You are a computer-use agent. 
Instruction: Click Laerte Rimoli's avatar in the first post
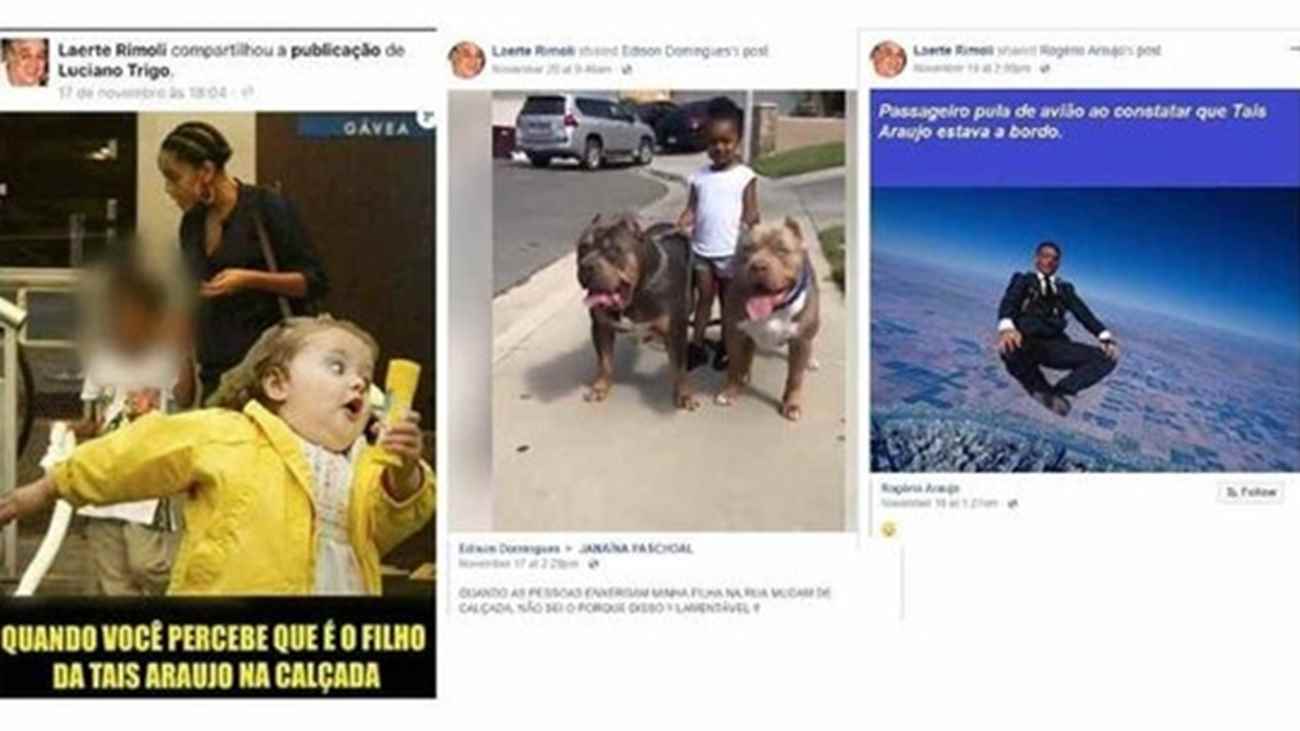coord(25,62)
